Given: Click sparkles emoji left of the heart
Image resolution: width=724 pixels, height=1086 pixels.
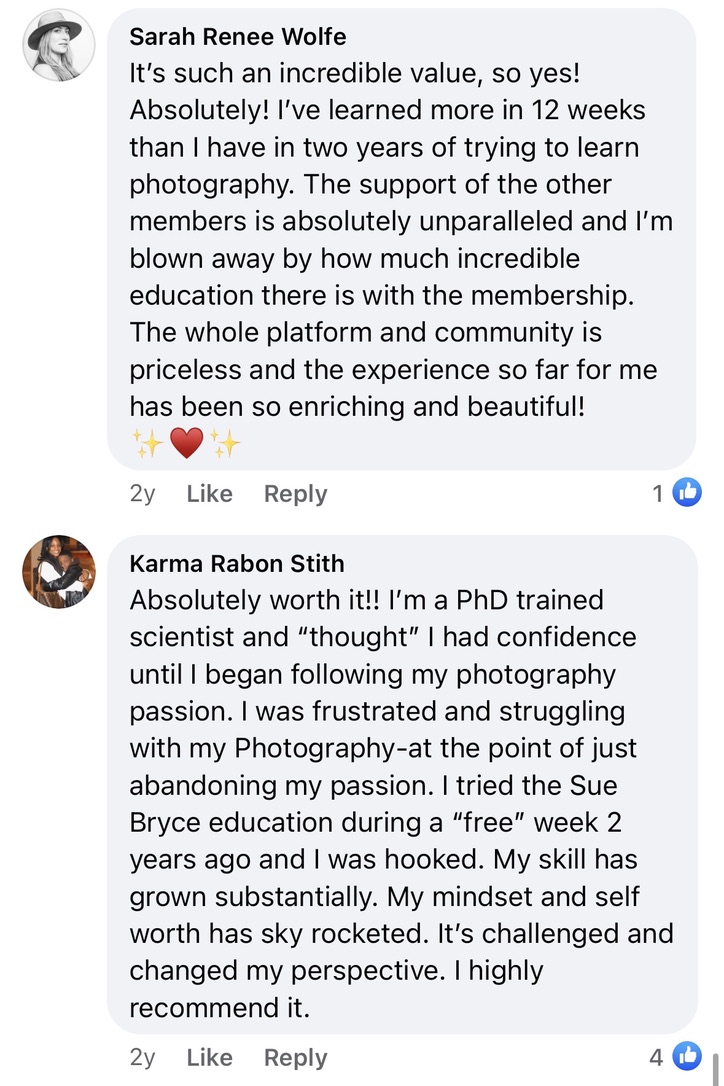Looking at the screenshot, I should coord(146,442).
